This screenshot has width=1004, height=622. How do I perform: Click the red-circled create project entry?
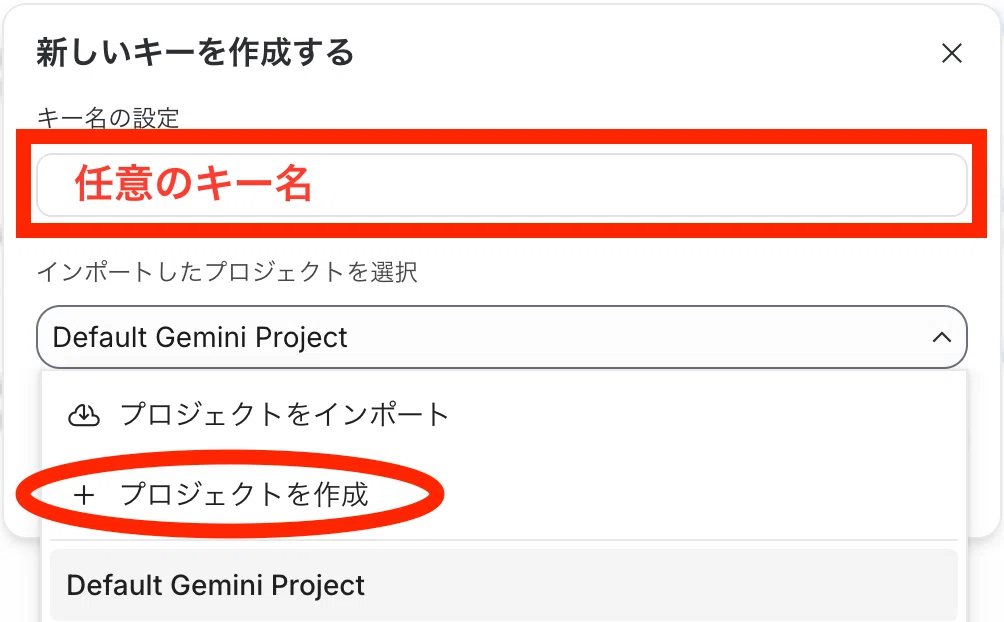(x=245, y=495)
